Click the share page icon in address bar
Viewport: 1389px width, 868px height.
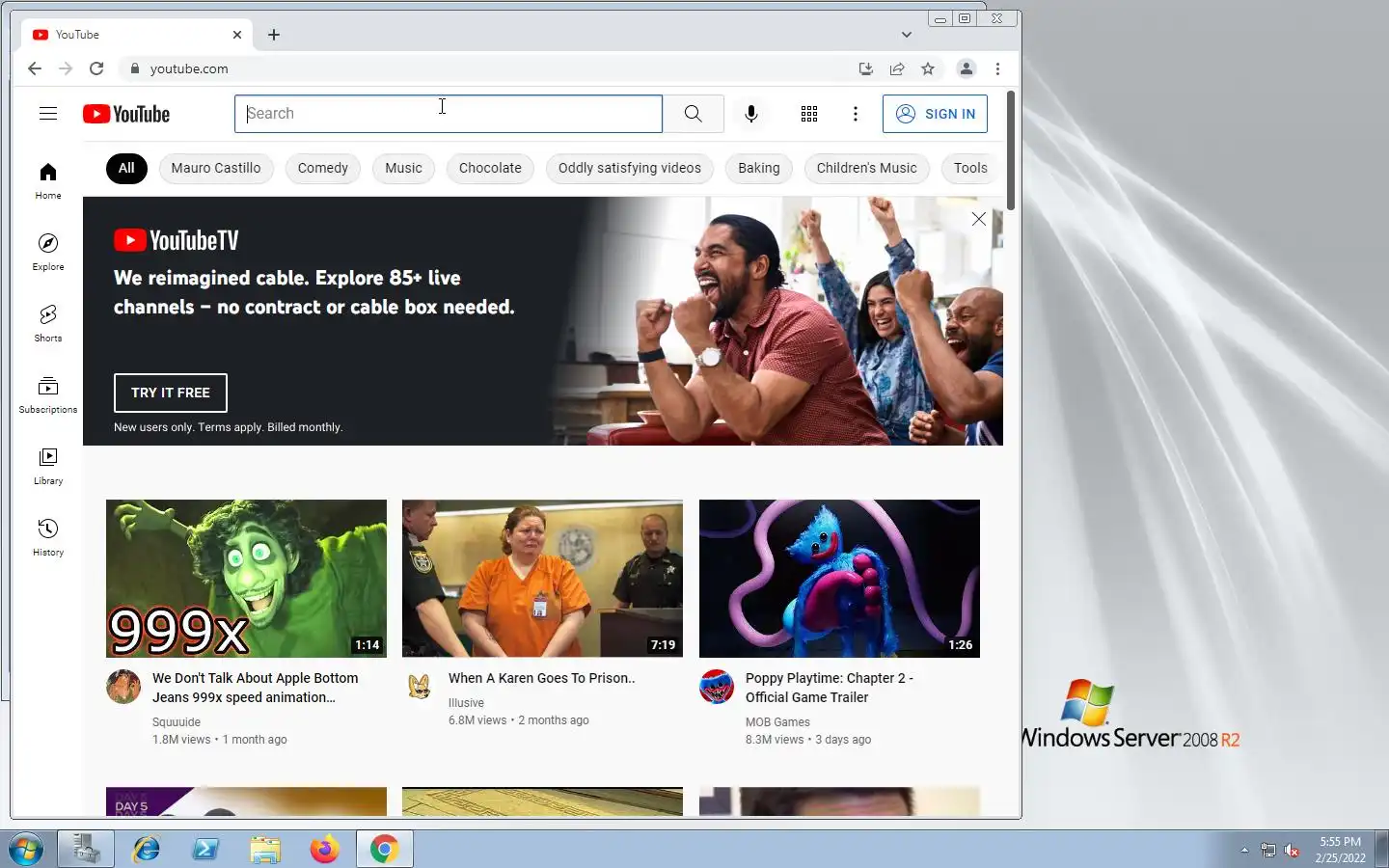(x=897, y=68)
